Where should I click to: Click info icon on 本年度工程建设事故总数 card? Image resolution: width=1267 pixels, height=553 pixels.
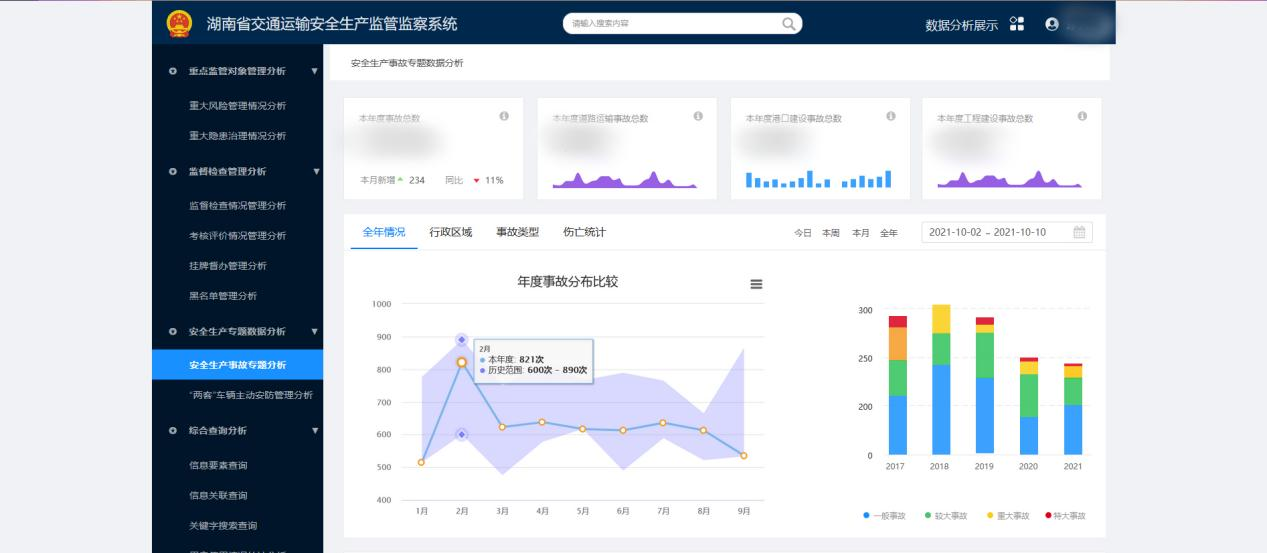click(1082, 117)
